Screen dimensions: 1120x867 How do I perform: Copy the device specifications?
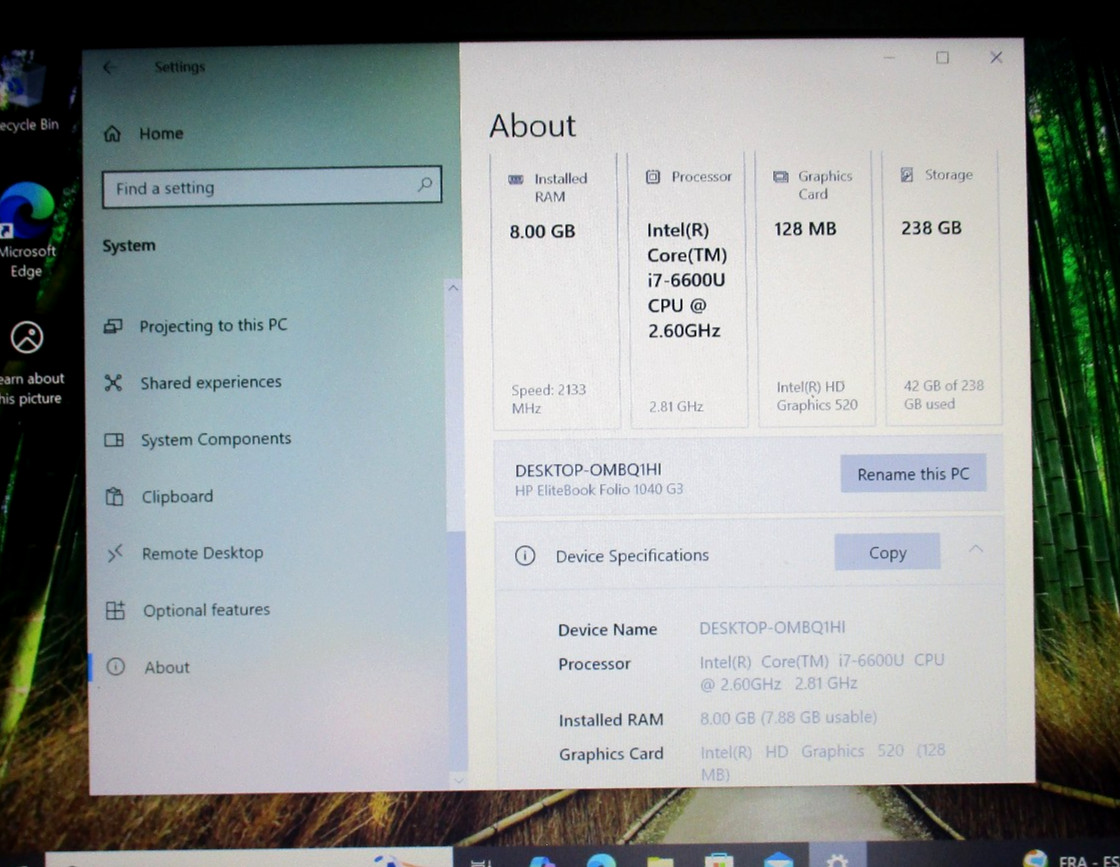pos(887,552)
